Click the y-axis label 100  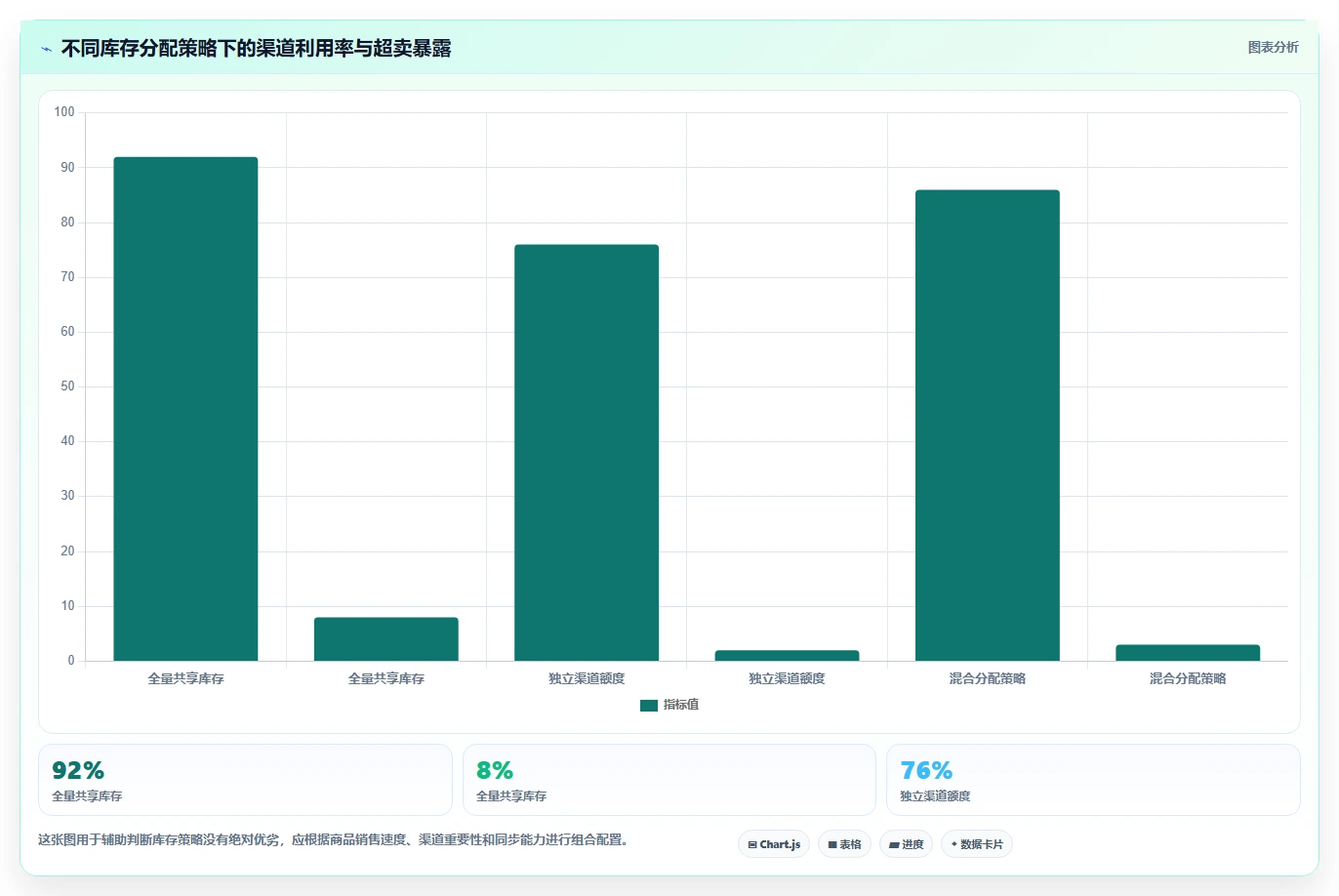point(64,112)
